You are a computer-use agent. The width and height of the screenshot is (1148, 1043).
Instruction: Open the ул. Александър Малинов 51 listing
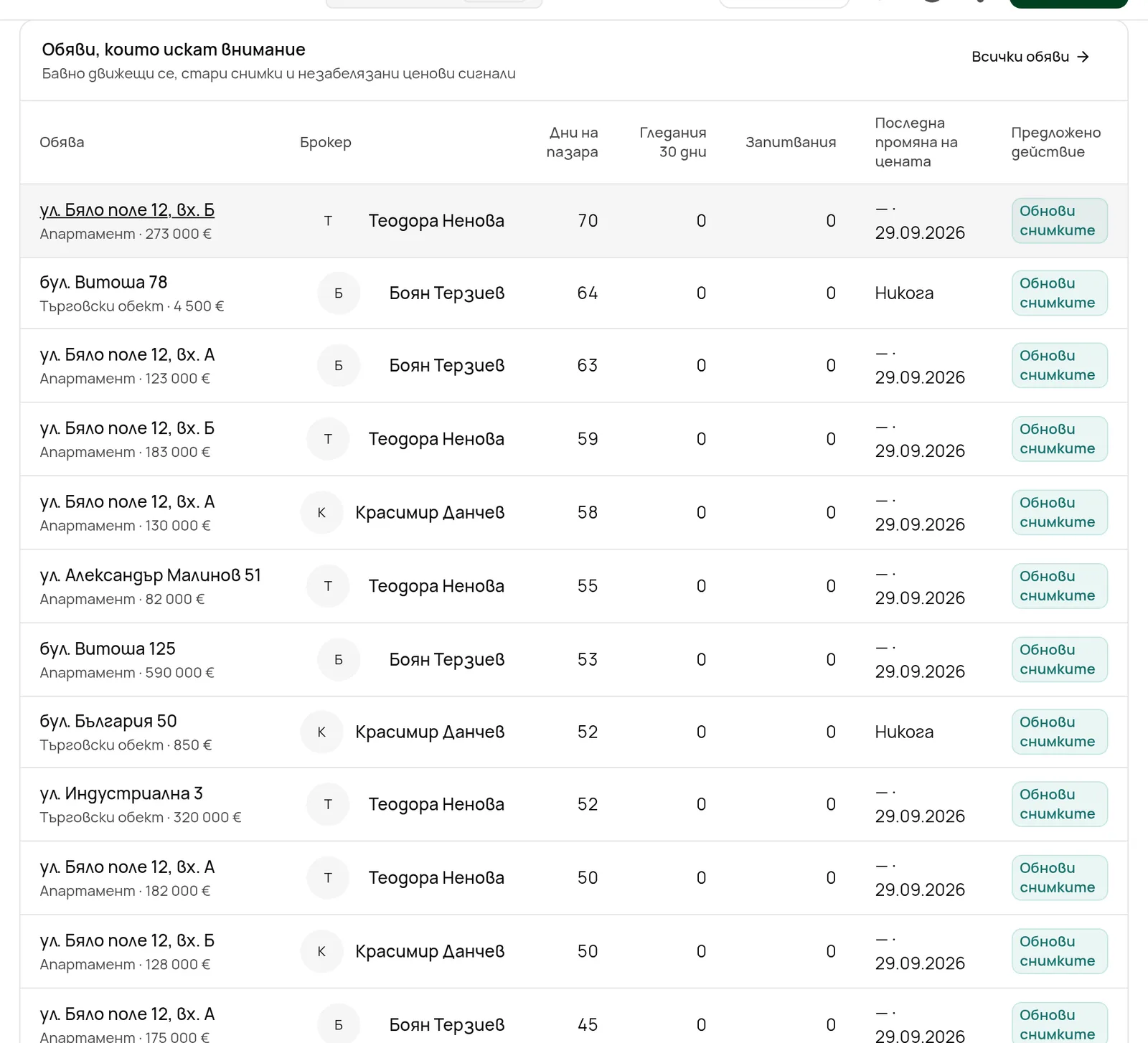click(151, 575)
